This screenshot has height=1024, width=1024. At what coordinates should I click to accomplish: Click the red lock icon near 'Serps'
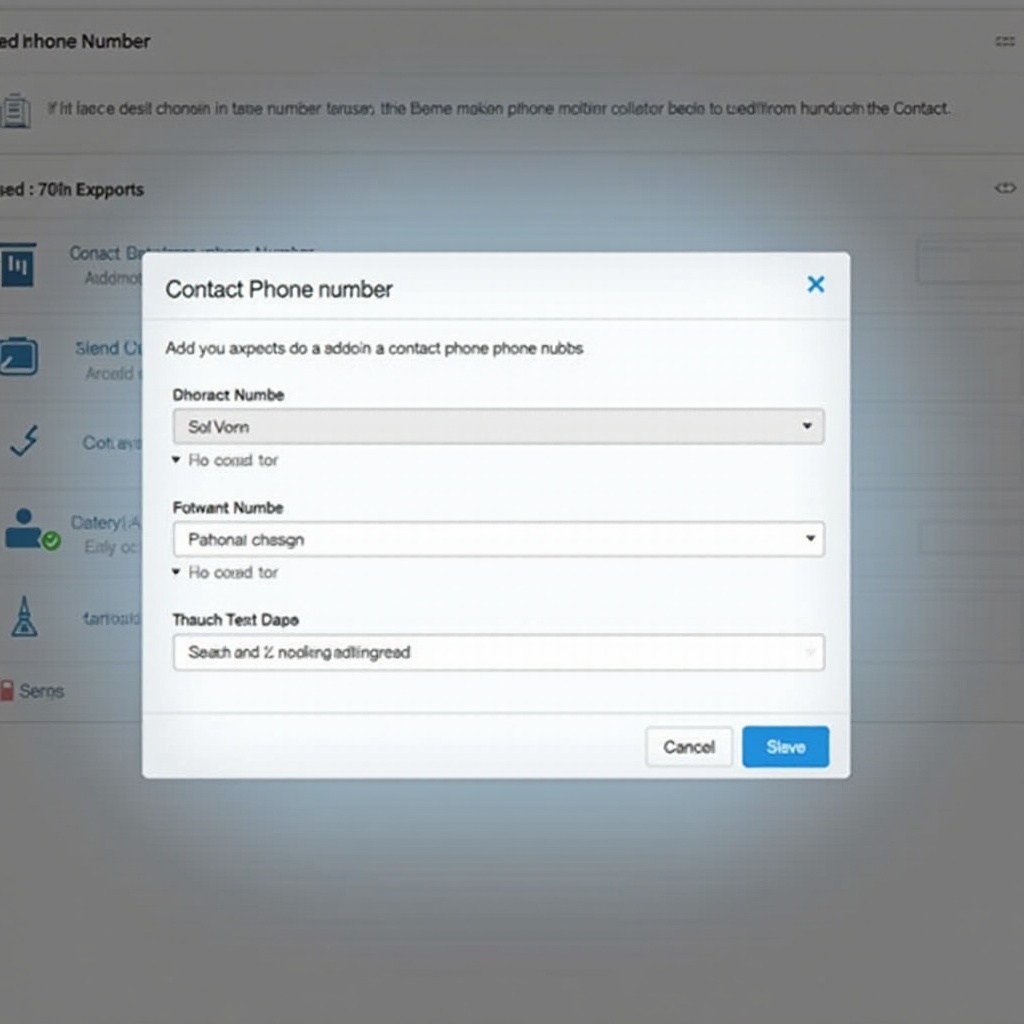7,690
